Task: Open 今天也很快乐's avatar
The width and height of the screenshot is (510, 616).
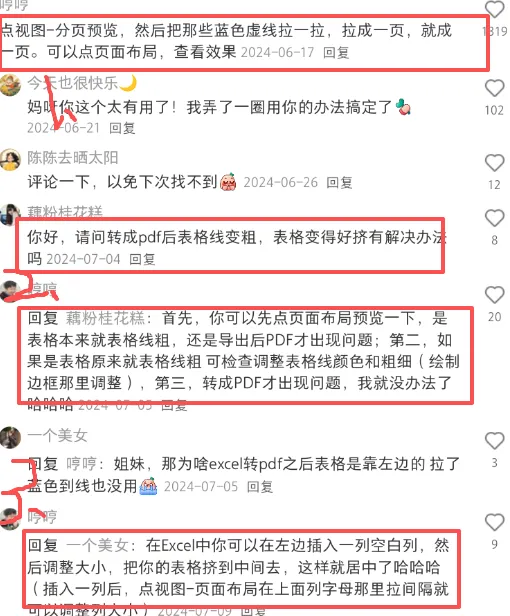Action: [10, 84]
